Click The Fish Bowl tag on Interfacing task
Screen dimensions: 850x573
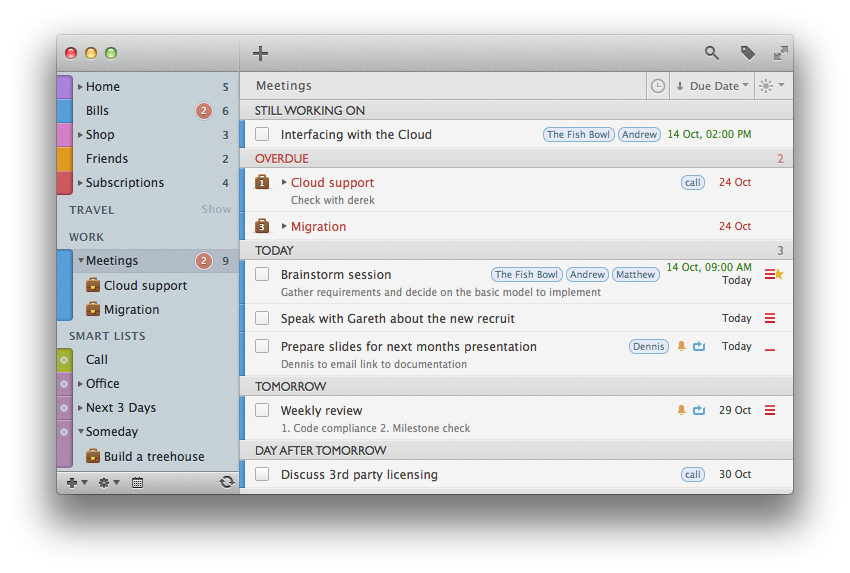click(578, 134)
